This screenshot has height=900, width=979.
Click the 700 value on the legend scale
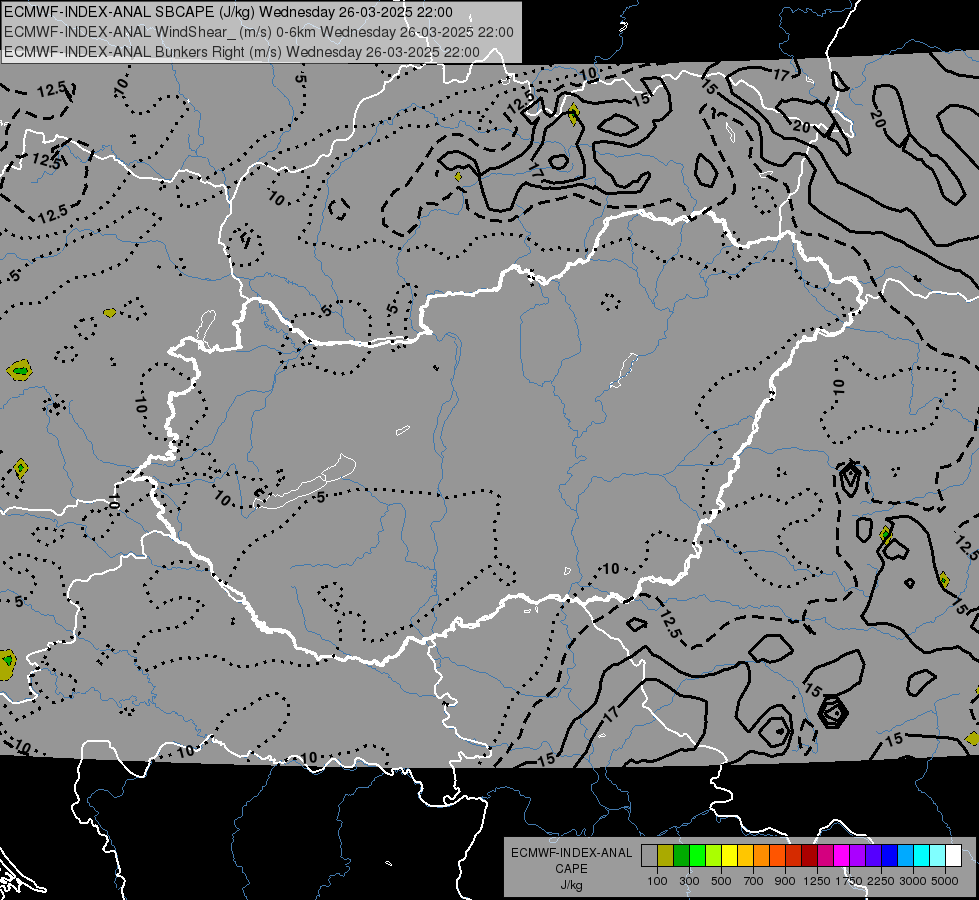pos(754,881)
